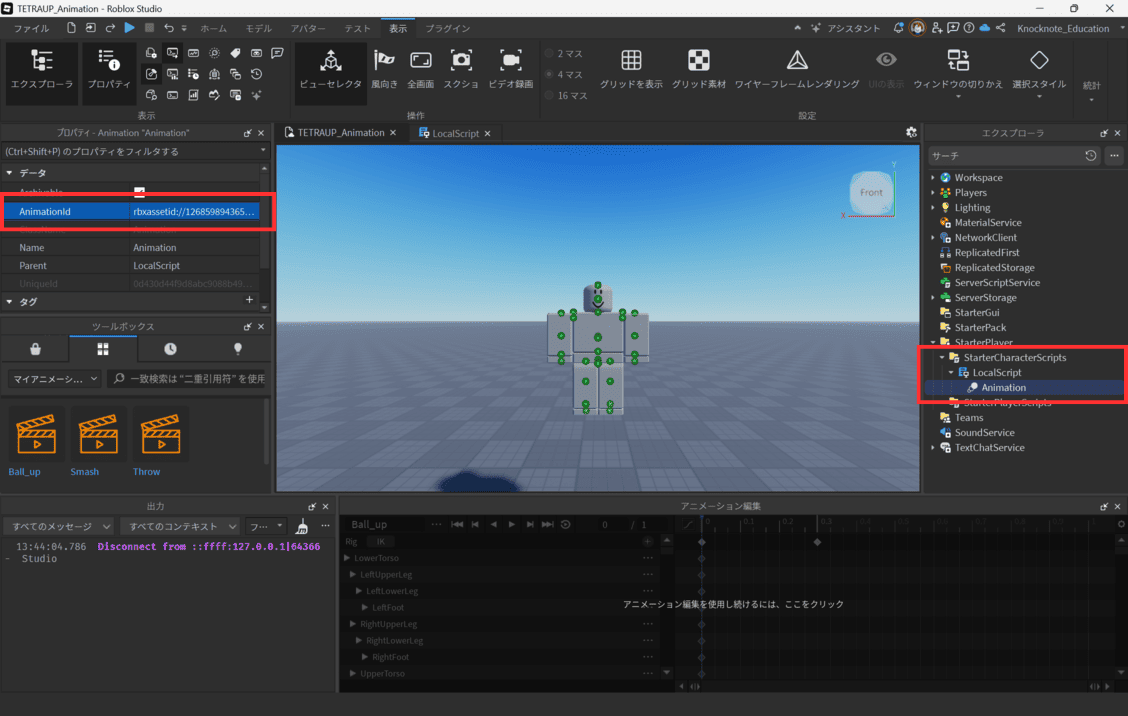Expand the Lighting node in Explorer

(933, 207)
